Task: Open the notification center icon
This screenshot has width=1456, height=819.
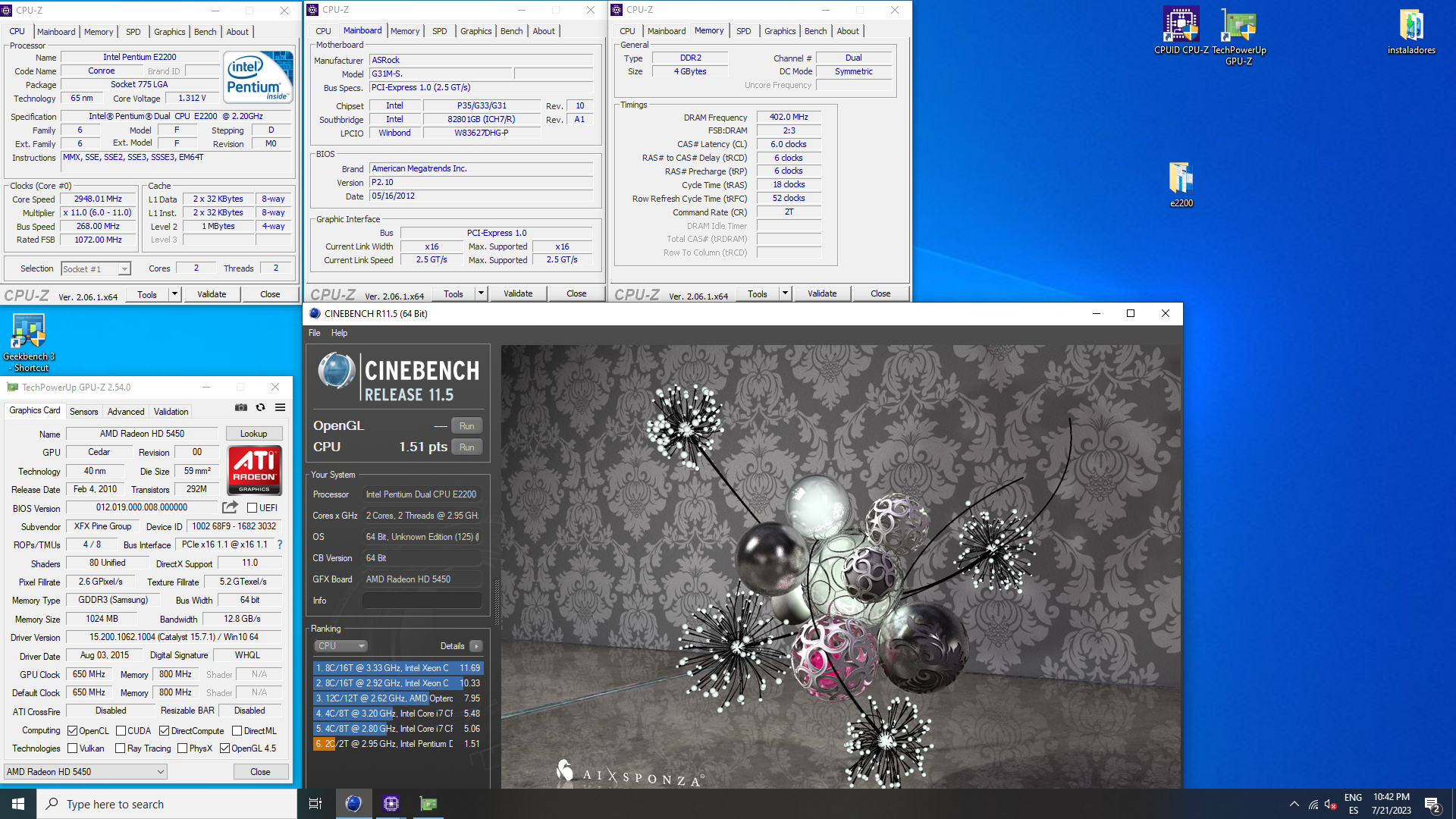Action: click(1432, 804)
